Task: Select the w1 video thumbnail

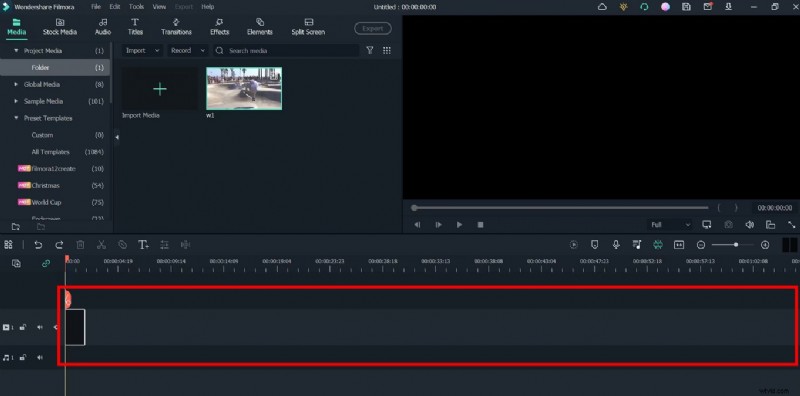Action: [244, 89]
